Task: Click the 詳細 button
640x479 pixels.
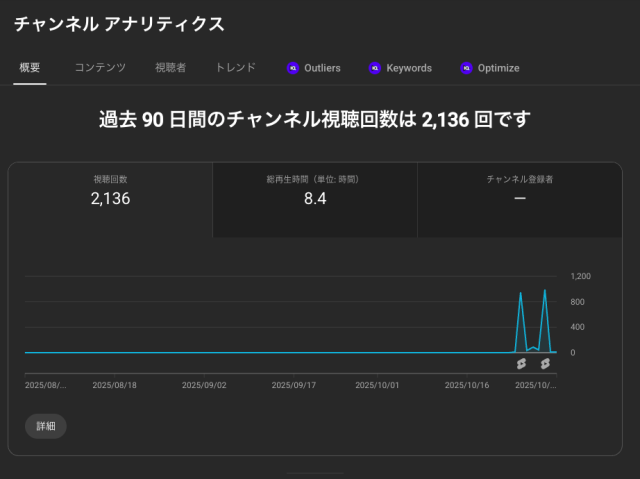Action: pos(46,426)
